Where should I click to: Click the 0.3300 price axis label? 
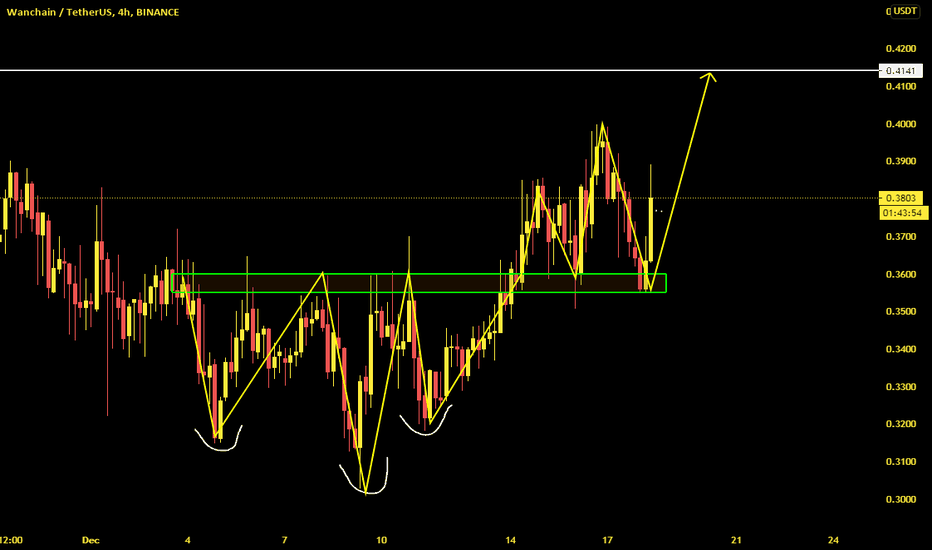tap(900, 386)
